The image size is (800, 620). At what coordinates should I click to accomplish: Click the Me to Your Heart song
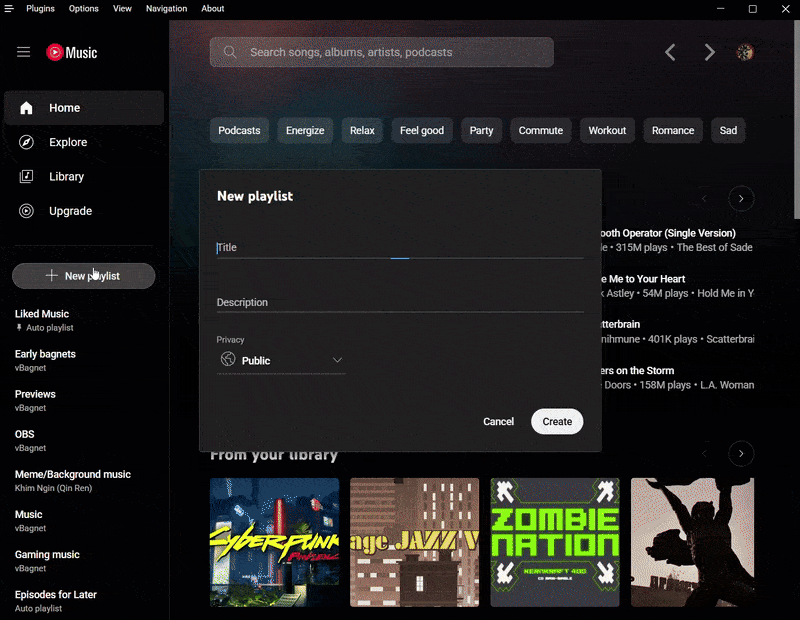coord(643,279)
